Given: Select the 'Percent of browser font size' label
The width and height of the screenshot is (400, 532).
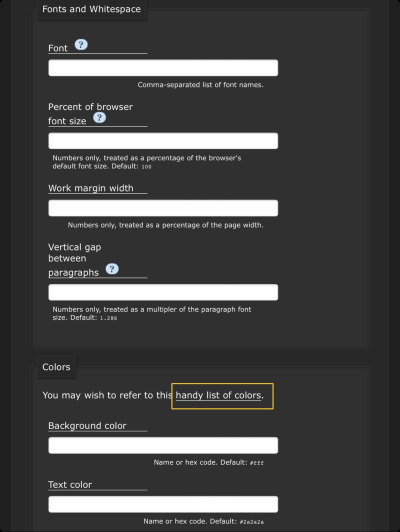Looking at the screenshot, I should (91, 114).
